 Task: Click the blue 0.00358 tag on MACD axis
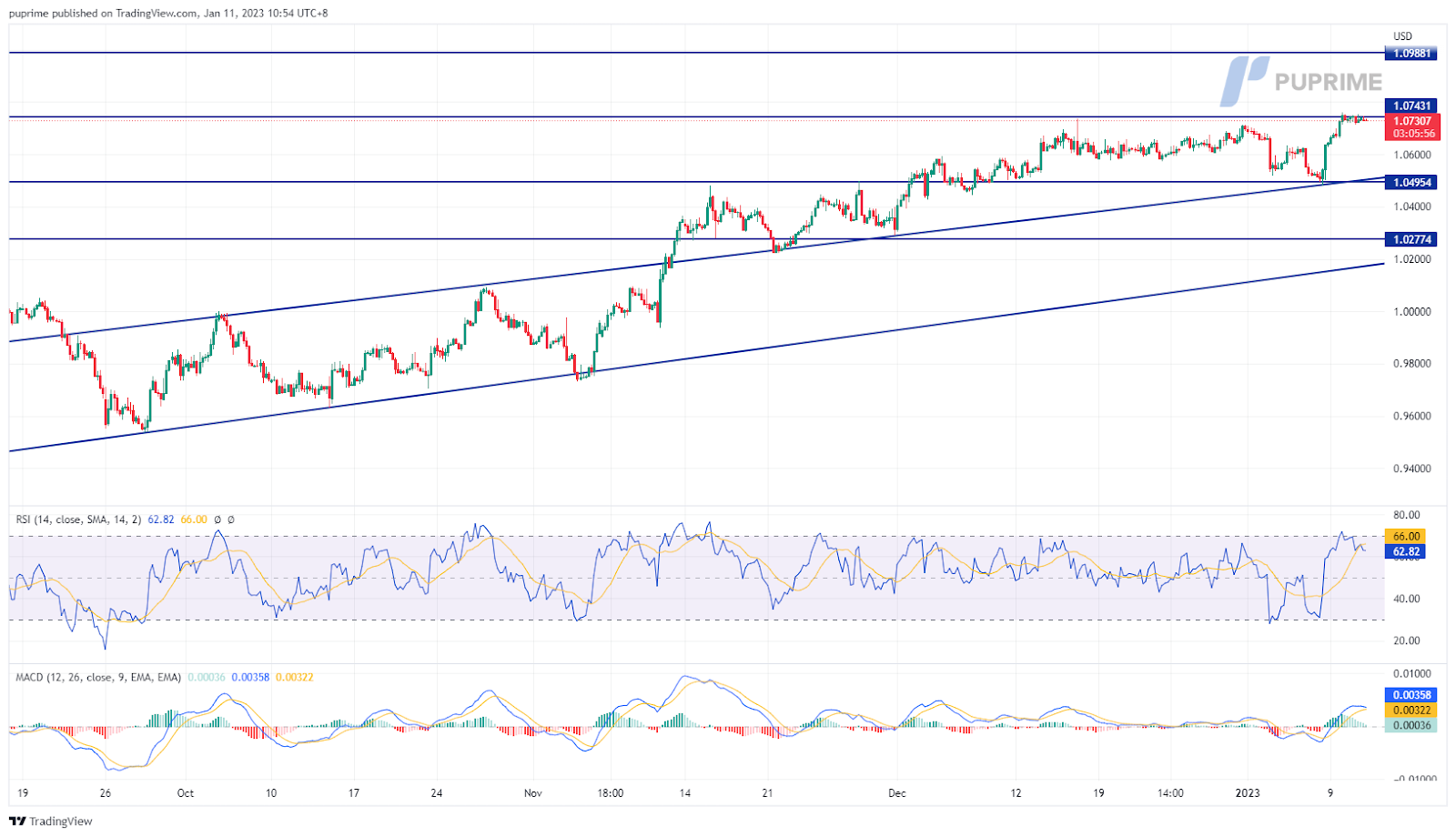pyautogui.click(x=1410, y=695)
